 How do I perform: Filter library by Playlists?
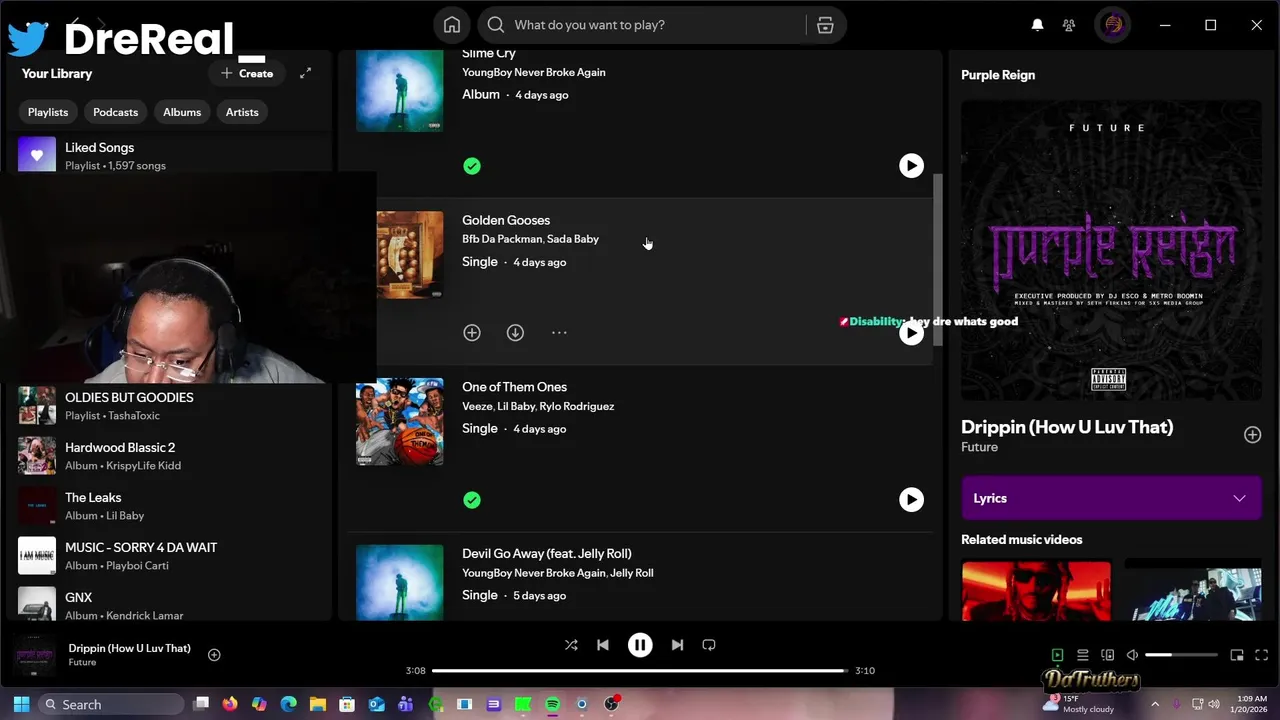click(x=48, y=112)
